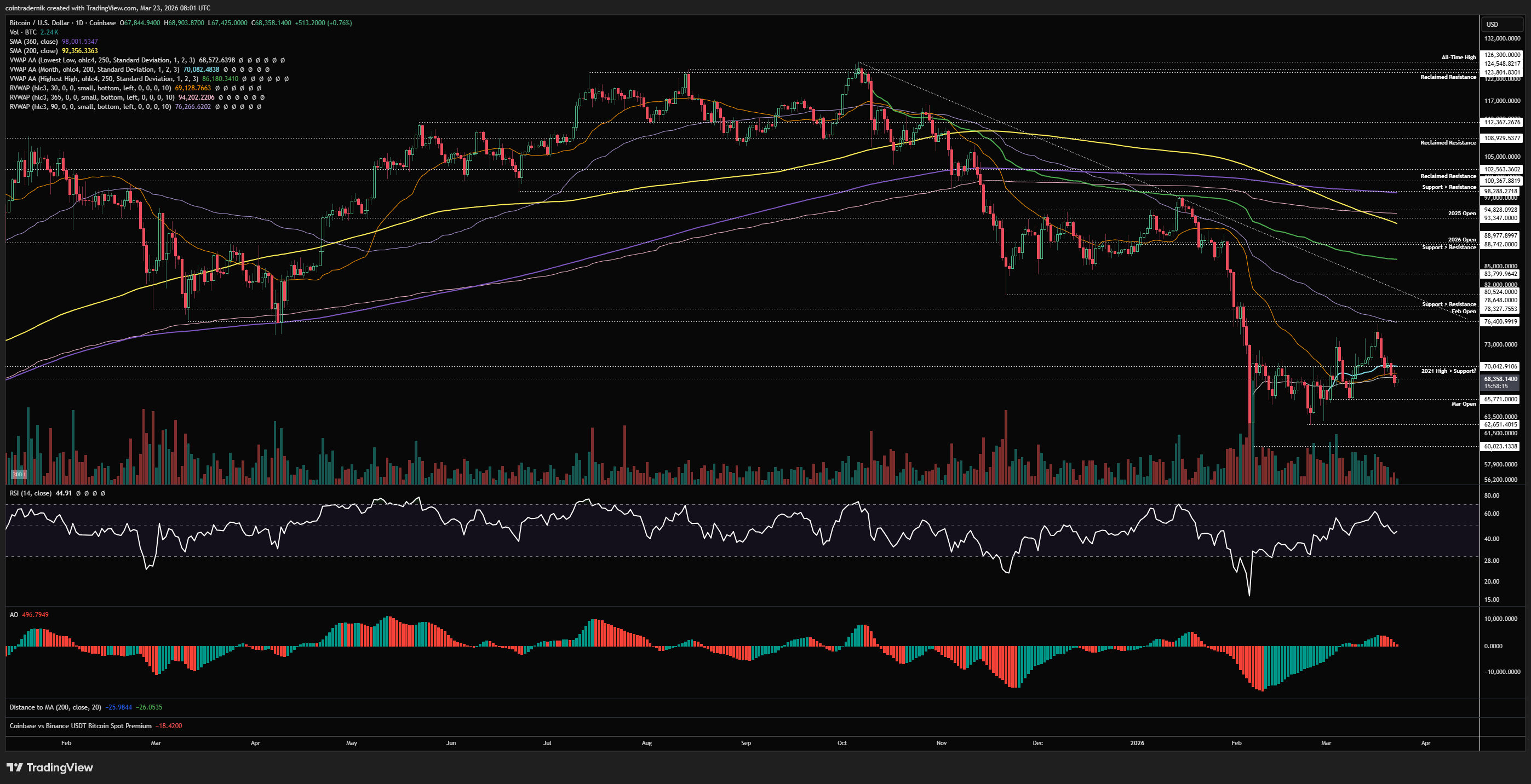Click the RSI (14, close) indicator title

point(30,493)
